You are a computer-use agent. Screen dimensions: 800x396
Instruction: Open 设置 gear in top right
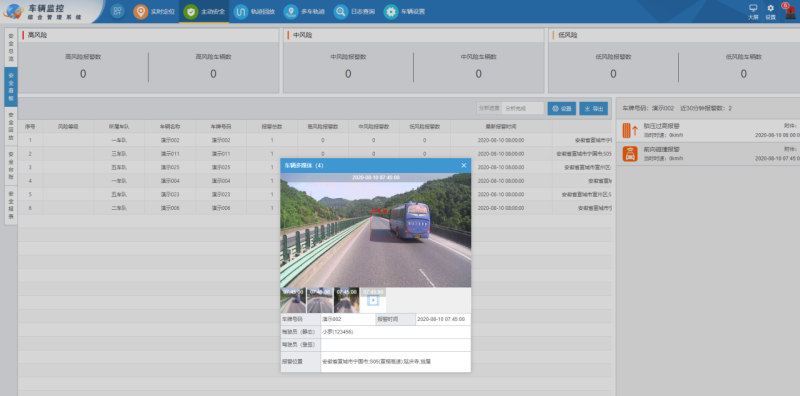[770, 8]
